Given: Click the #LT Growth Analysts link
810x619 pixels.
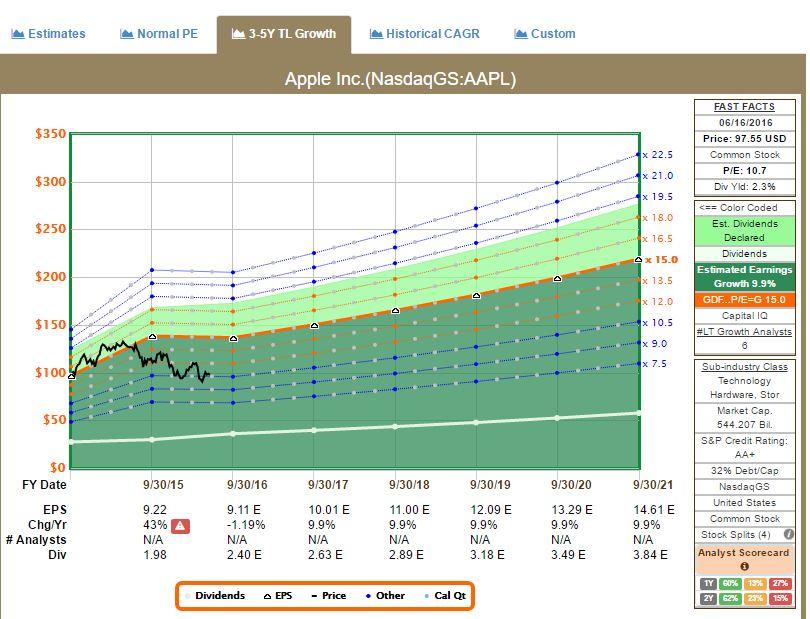Looking at the screenshot, I should click(744, 332).
